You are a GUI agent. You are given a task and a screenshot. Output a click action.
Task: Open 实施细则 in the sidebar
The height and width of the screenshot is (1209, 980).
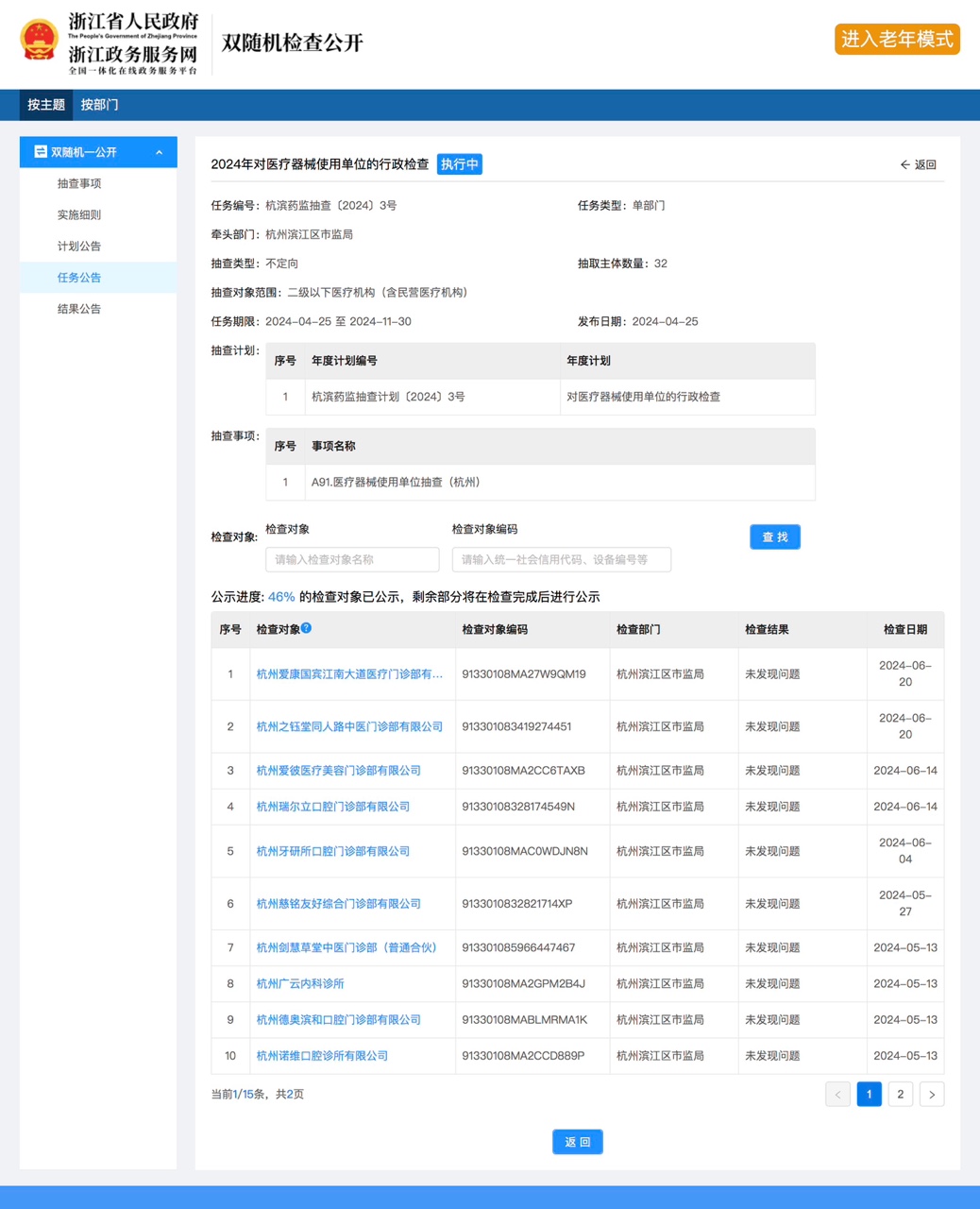pyautogui.click(x=79, y=214)
